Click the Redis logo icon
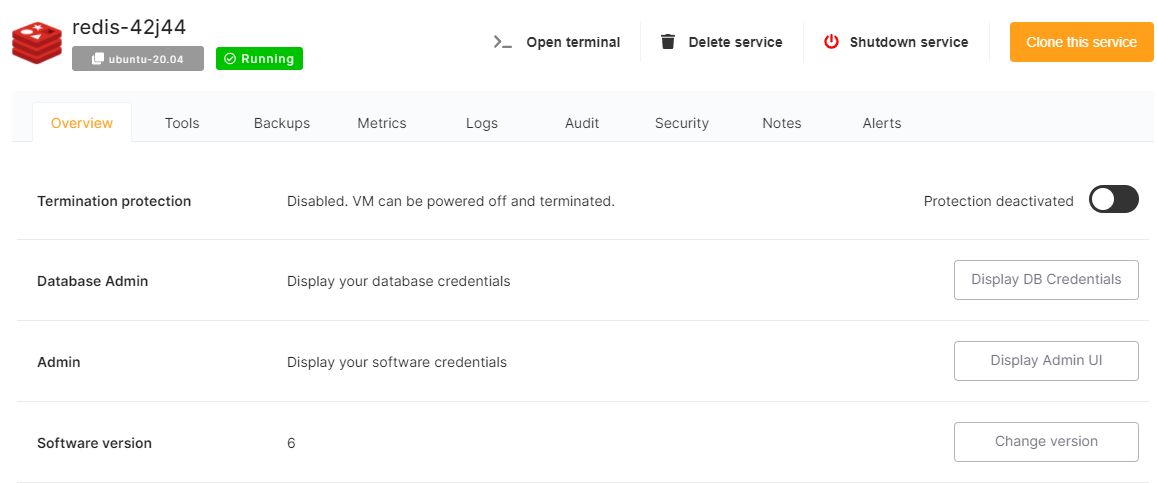 [x=36, y=41]
